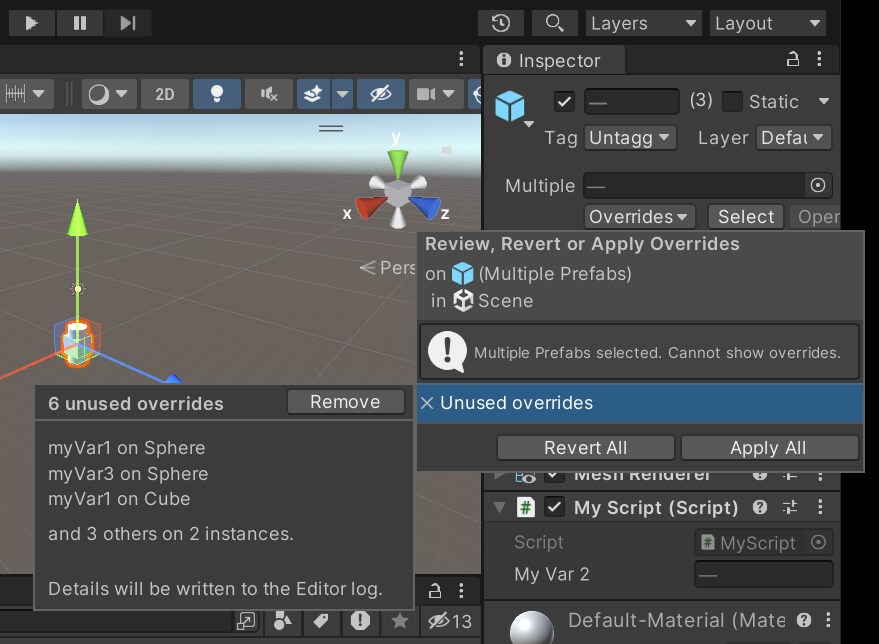Click the Inspector lock icon
The width and height of the screenshot is (879, 644).
point(793,60)
